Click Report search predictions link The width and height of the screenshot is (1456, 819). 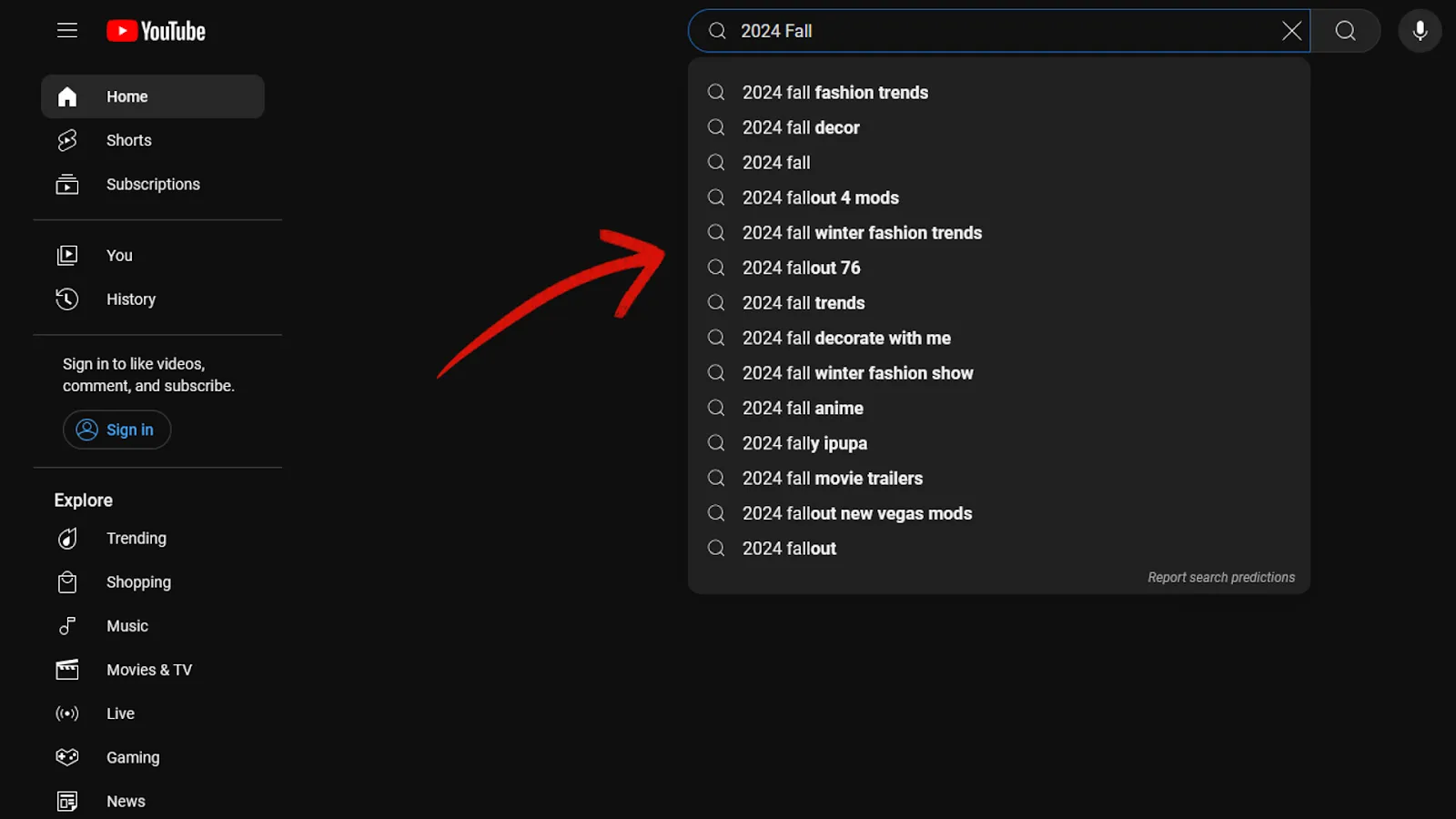[1220, 578]
